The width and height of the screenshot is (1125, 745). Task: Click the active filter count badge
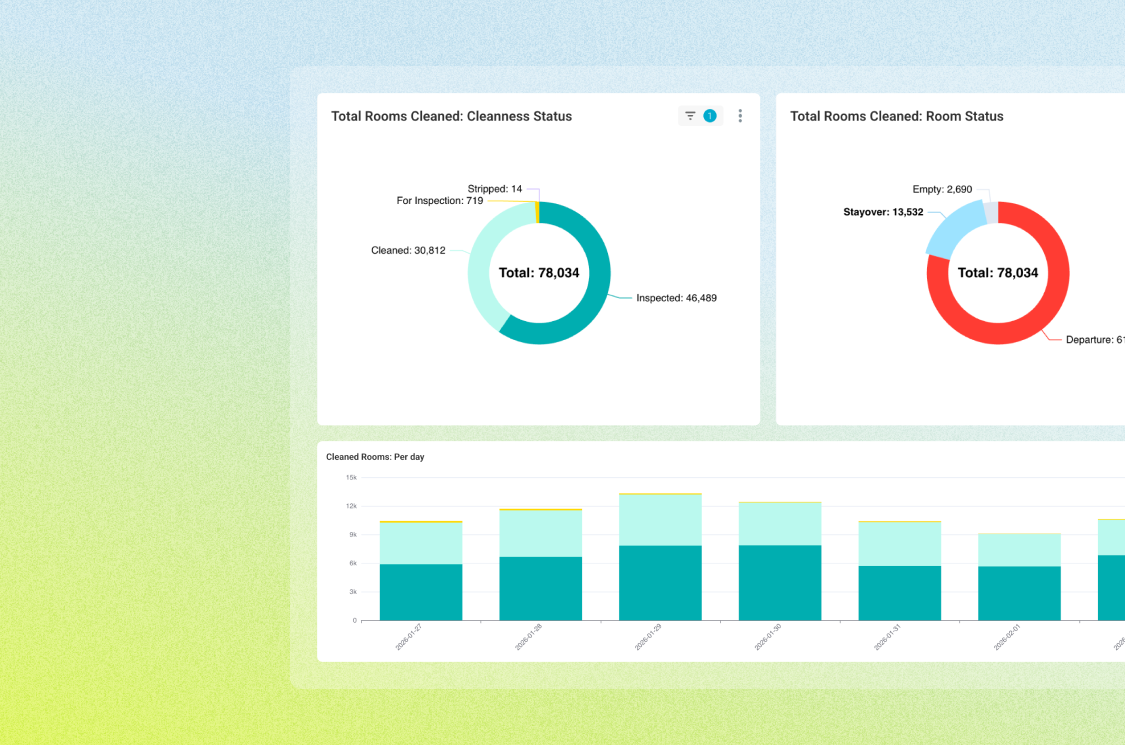(x=710, y=115)
